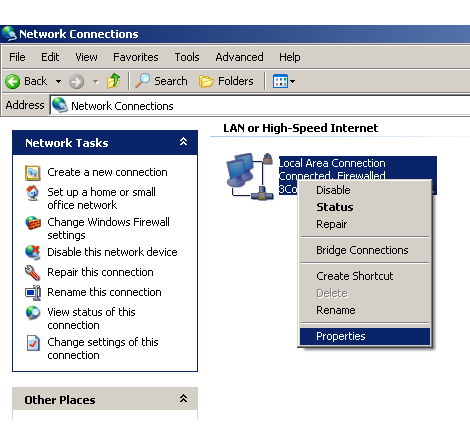The height and width of the screenshot is (445, 470).
Task: Click Disable this network device link
Action: pyautogui.click(x=112, y=252)
